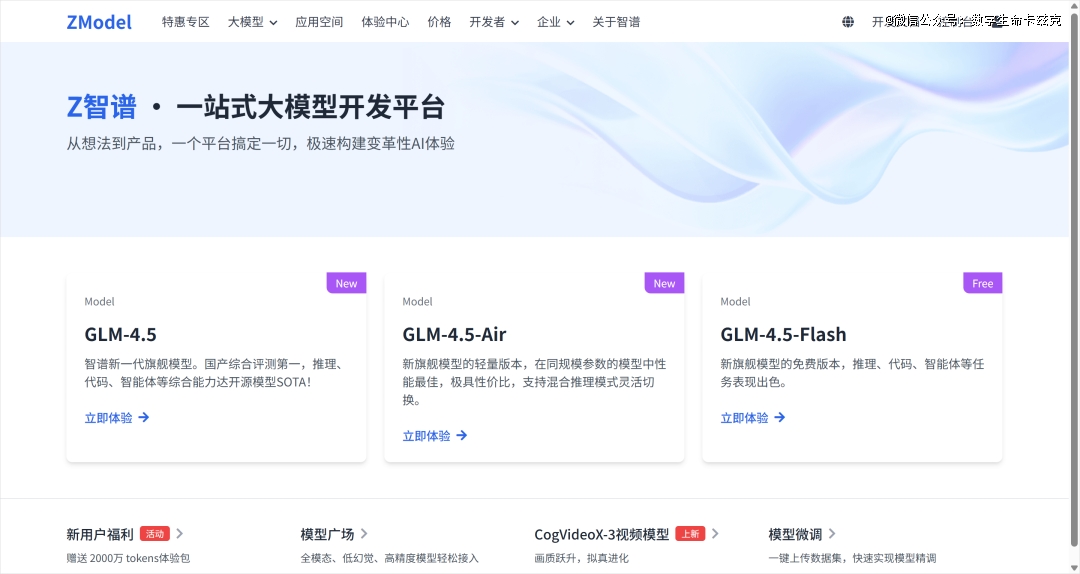This screenshot has height=574, width=1080.
Task: Open the 开发者 dropdown menu
Action: [494, 22]
